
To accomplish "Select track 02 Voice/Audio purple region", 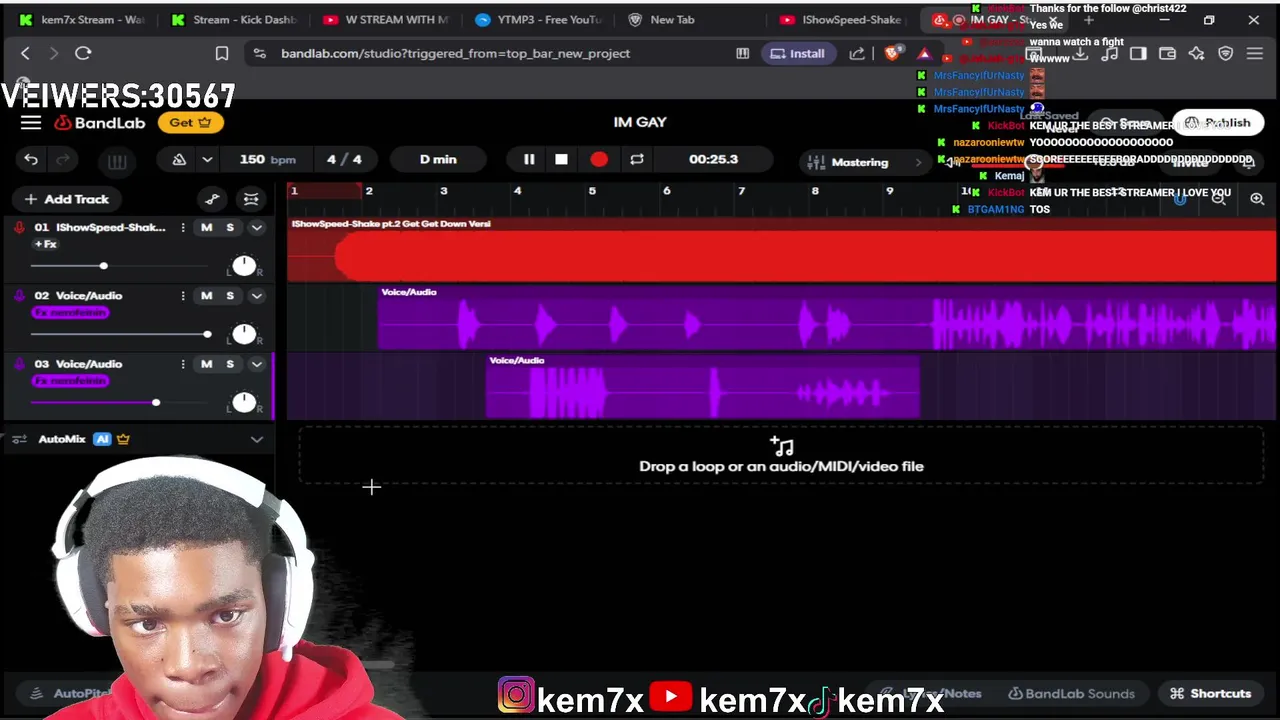I will (827, 318).
